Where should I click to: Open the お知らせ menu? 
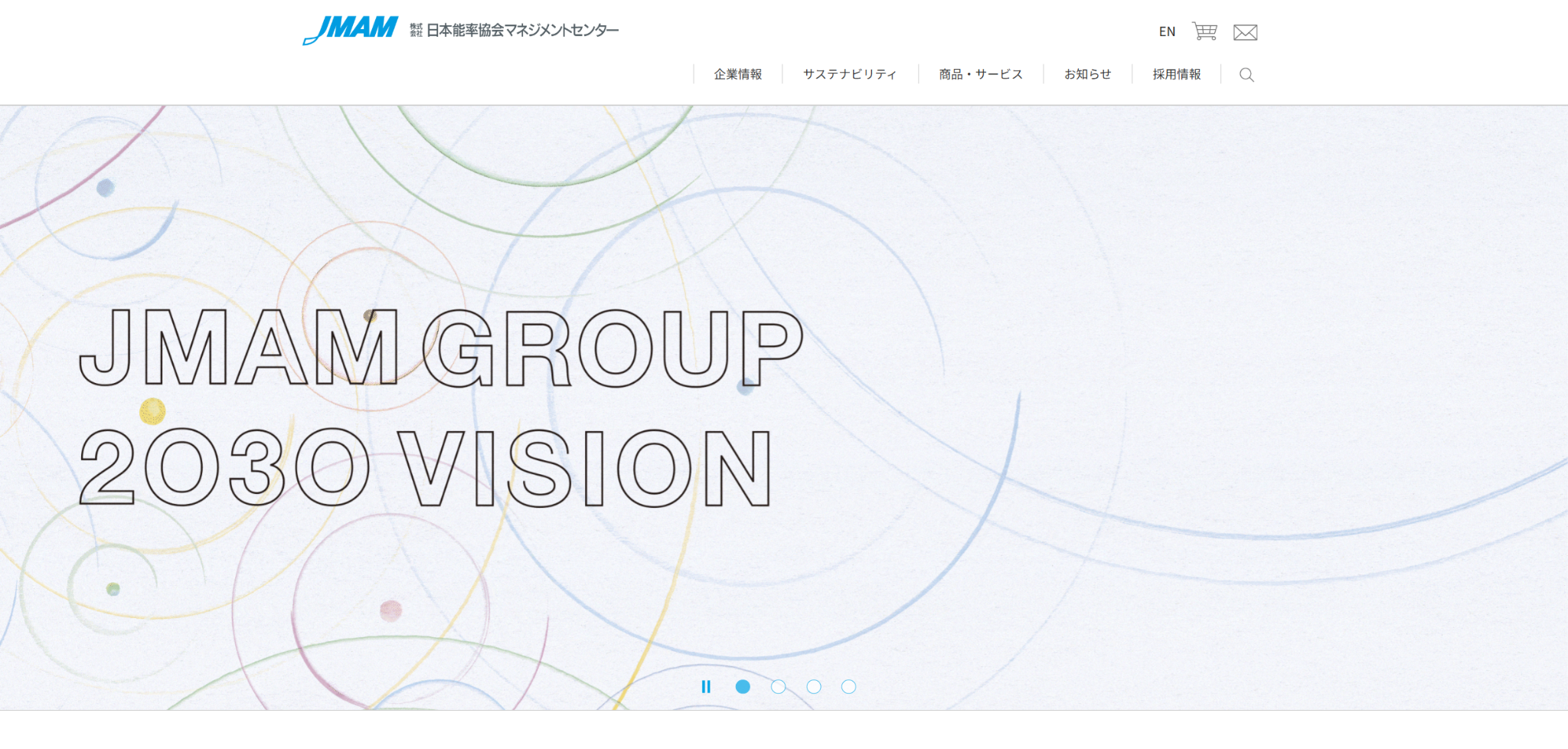[1088, 74]
